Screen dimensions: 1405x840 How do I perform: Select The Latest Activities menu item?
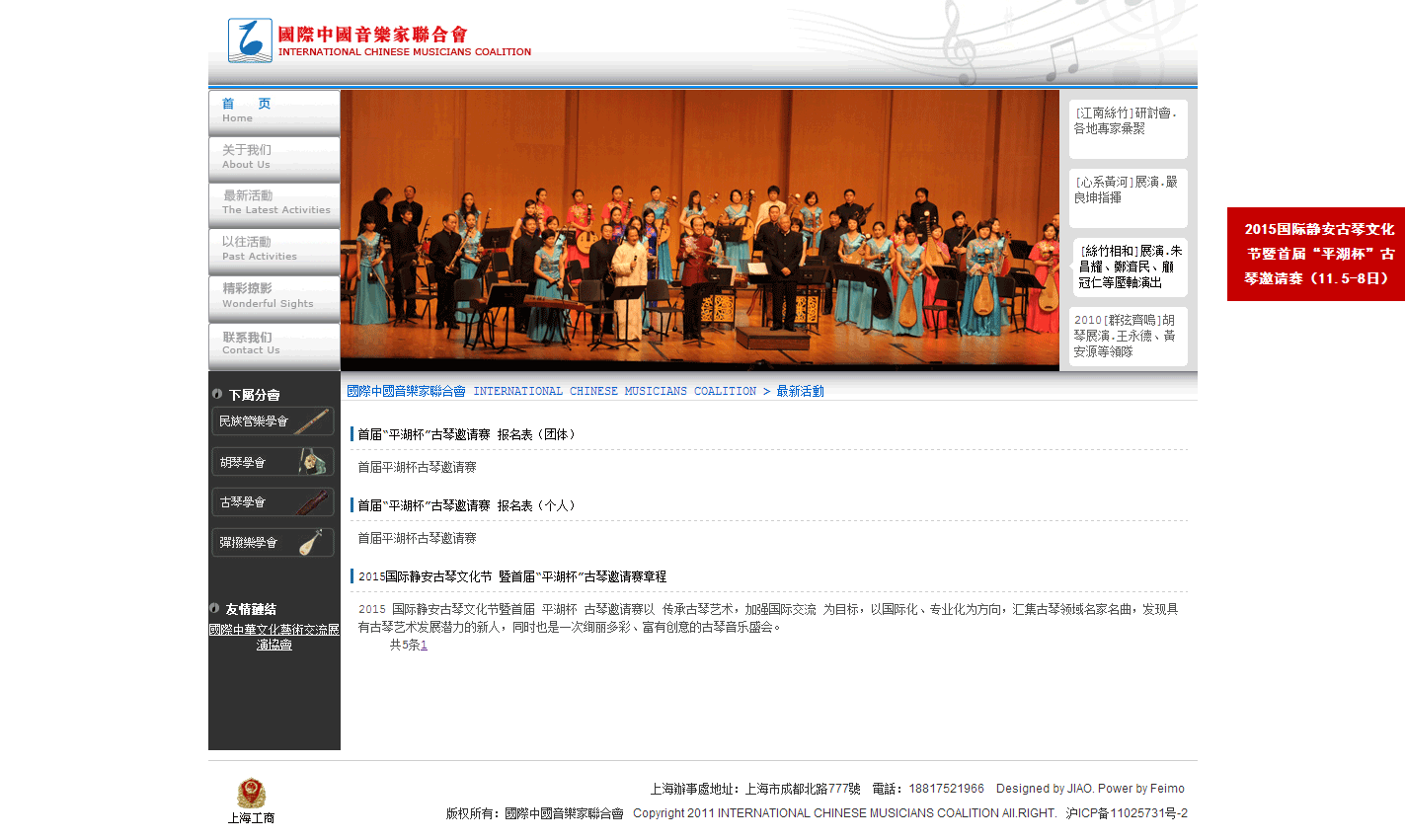(273, 203)
